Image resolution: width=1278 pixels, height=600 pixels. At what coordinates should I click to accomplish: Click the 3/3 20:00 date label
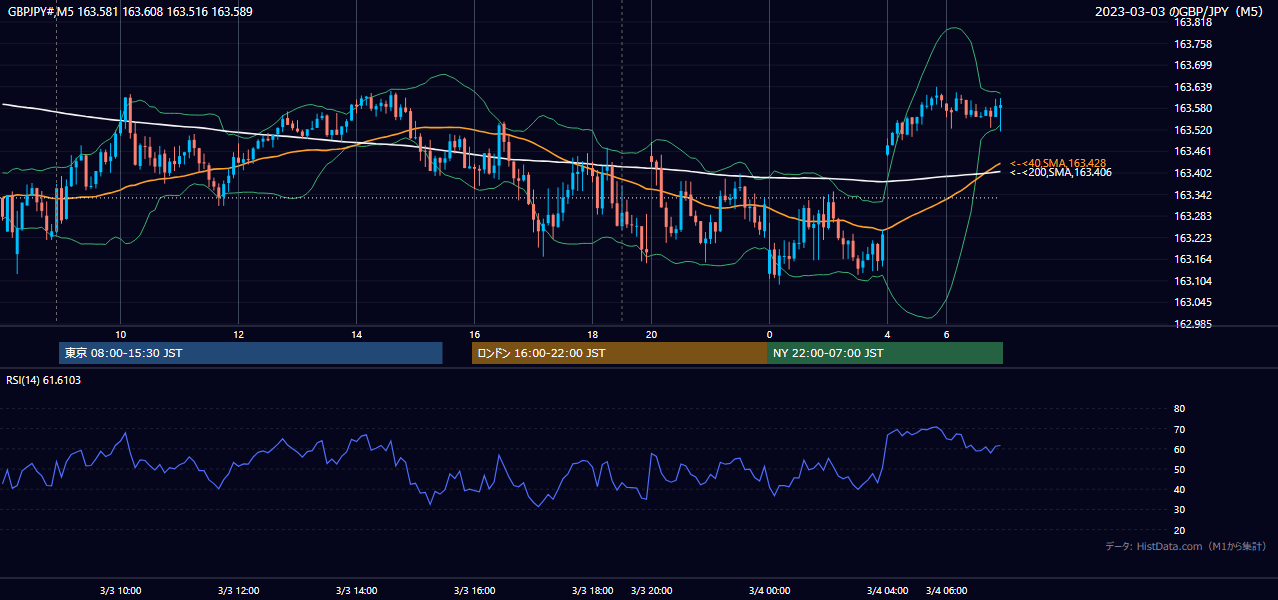[652, 591]
